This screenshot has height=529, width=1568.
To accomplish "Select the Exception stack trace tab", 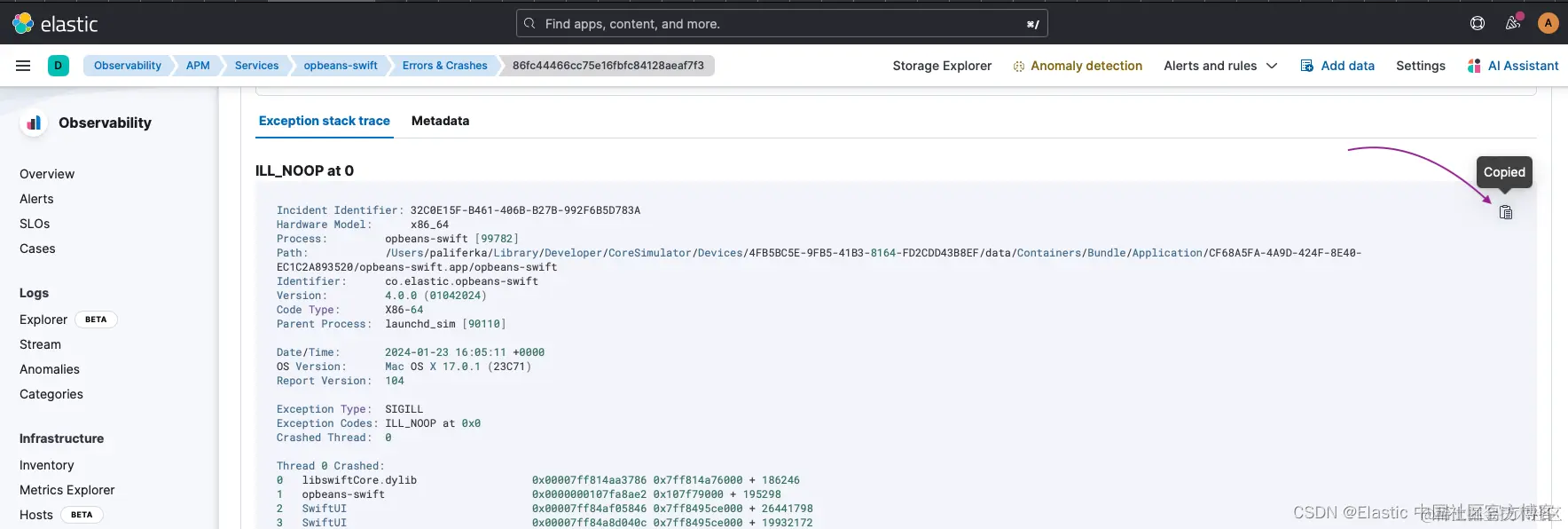I will [x=325, y=121].
